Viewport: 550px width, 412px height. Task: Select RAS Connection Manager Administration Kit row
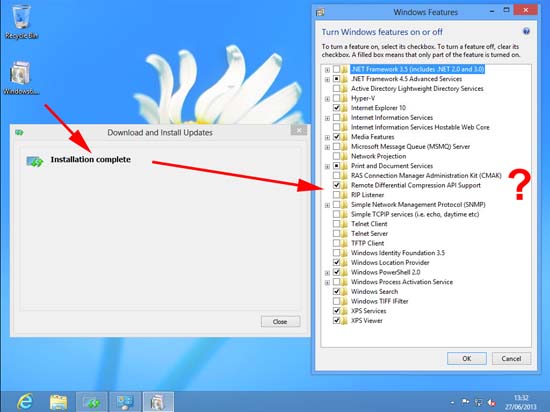click(426, 175)
